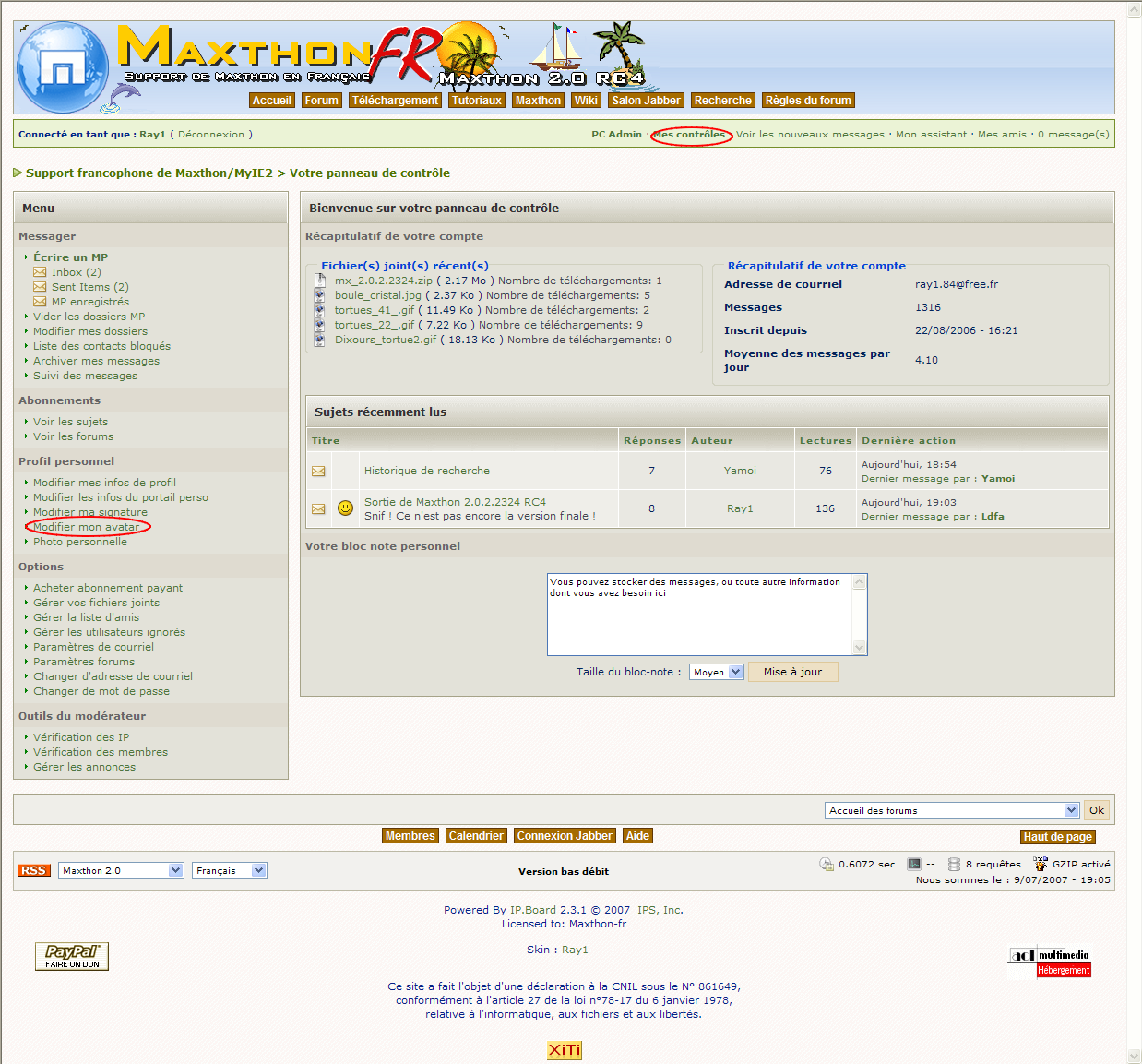The image size is (1142, 1064).
Task: Click the MP enregistrés envelope icon
Action: [40, 302]
